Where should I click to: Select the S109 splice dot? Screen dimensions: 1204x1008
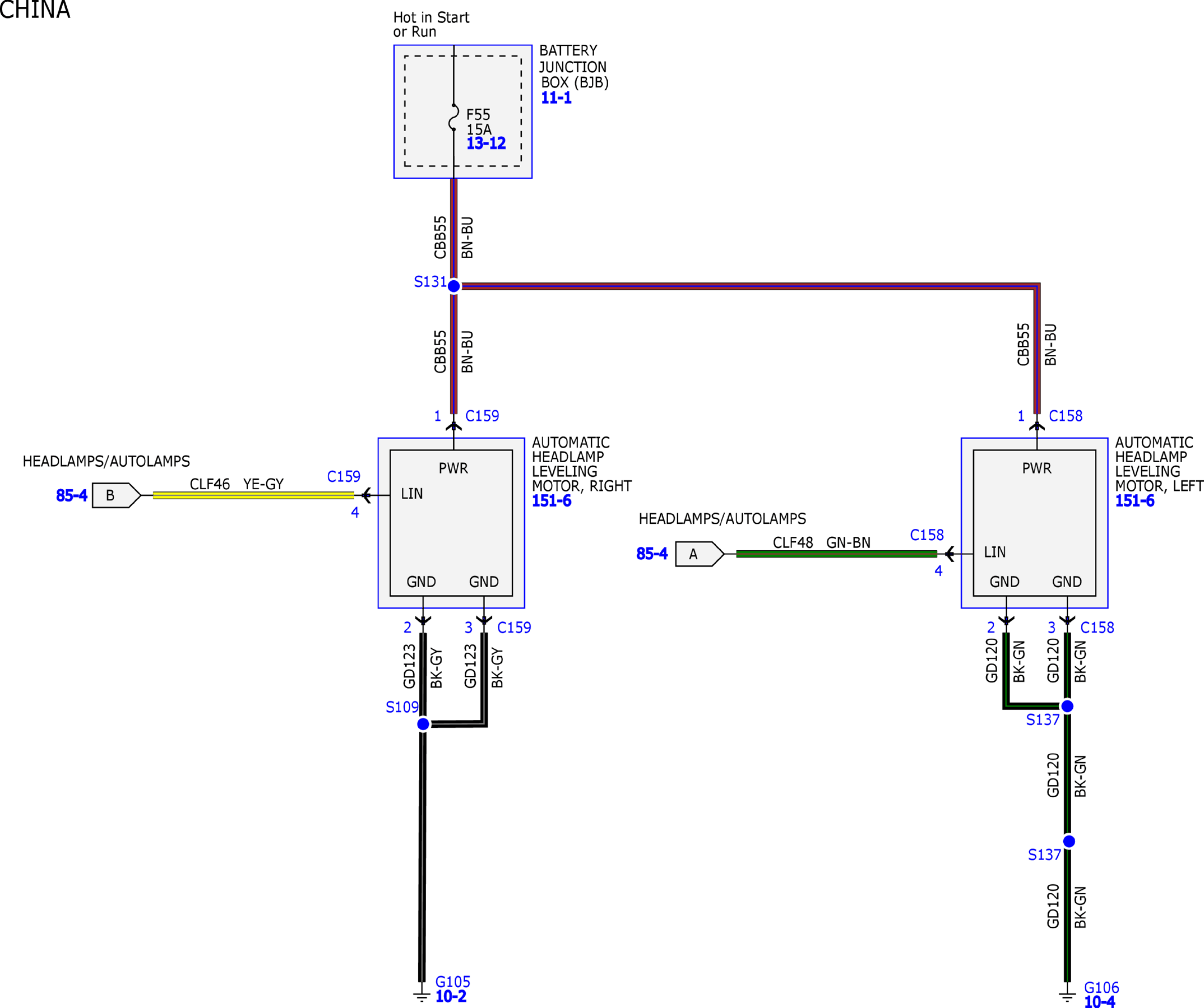point(423,724)
